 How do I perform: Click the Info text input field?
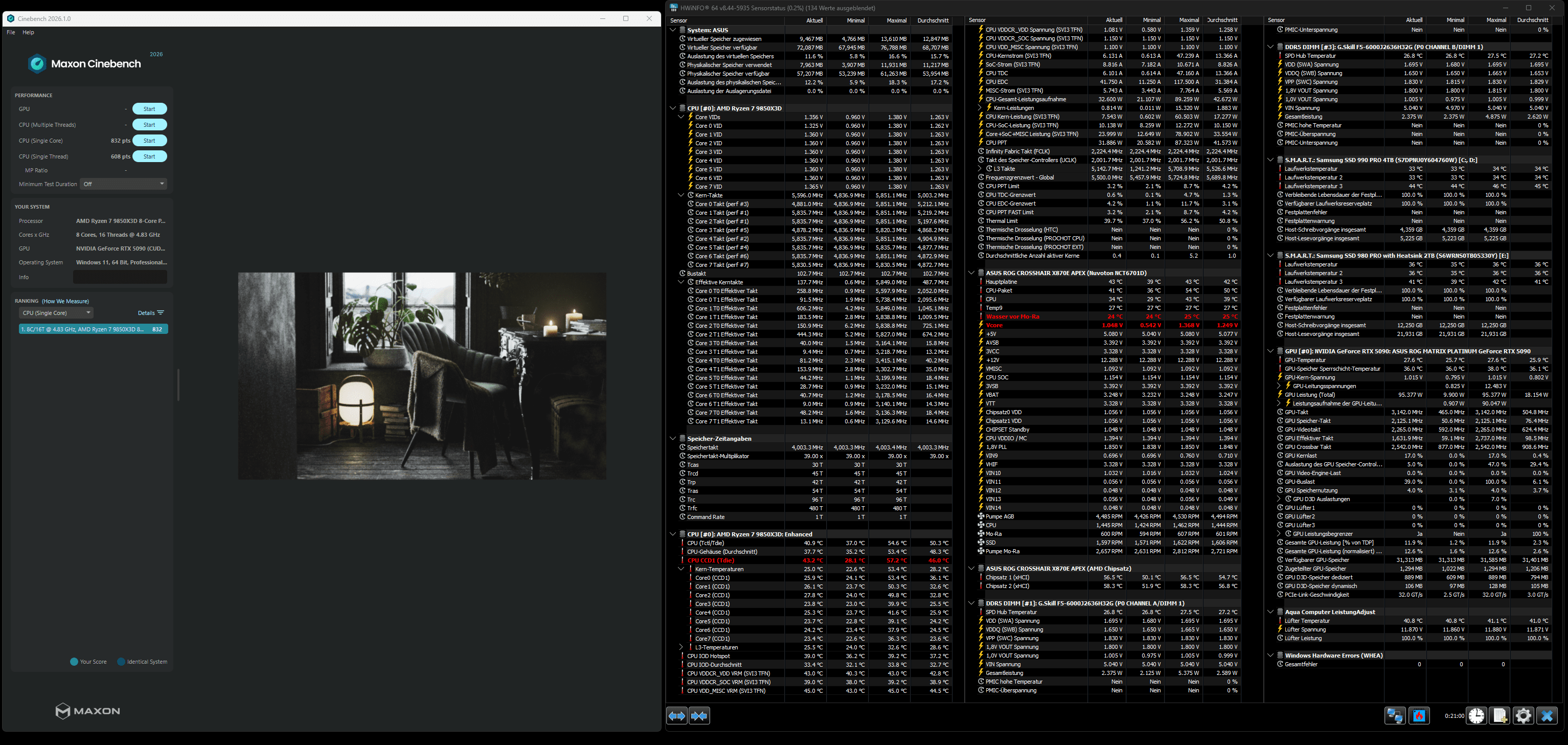click(120, 277)
